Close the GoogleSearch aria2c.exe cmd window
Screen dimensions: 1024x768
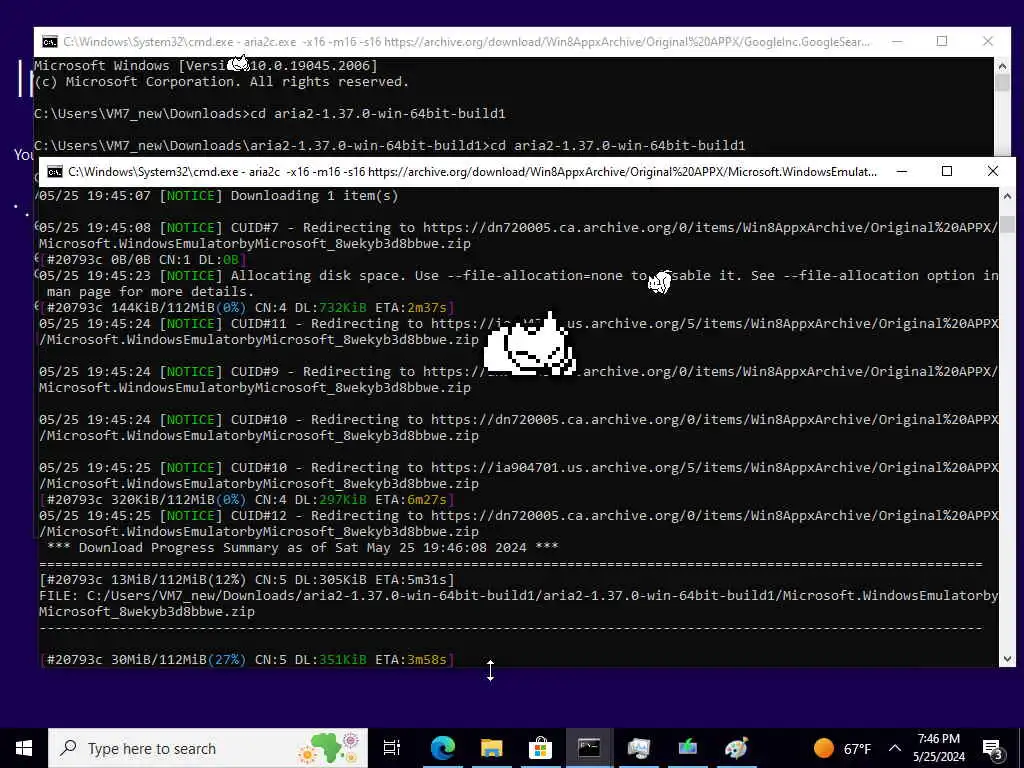(988, 41)
